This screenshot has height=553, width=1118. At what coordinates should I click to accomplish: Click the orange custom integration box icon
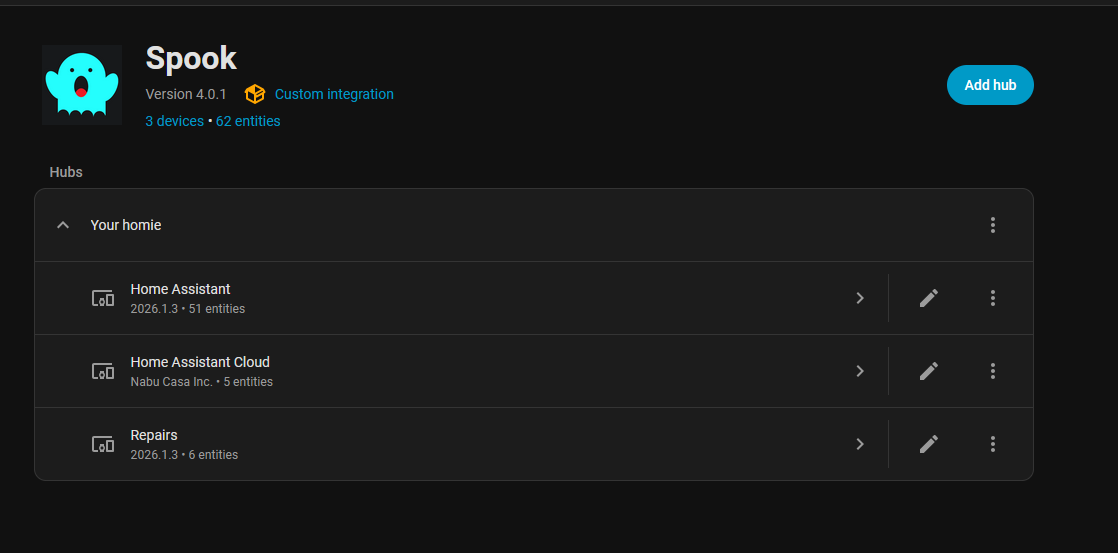[255, 94]
